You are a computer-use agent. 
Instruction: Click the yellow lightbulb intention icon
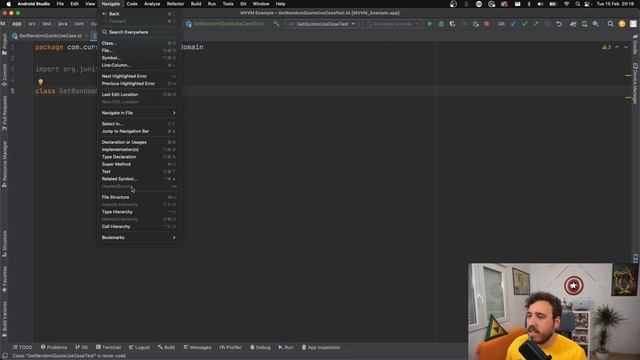tap(40, 82)
